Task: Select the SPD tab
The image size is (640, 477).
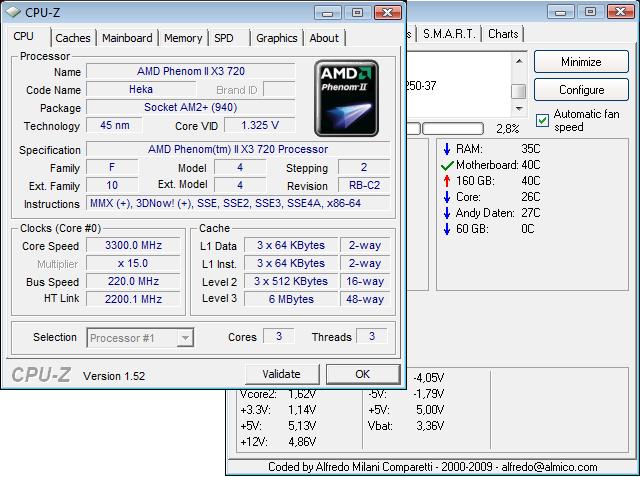Action: (x=224, y=38)
